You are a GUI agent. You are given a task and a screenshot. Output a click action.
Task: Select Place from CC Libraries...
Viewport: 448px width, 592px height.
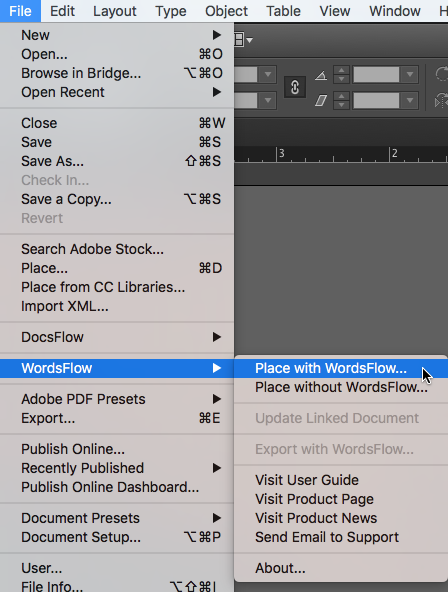(x=117, y=287)
